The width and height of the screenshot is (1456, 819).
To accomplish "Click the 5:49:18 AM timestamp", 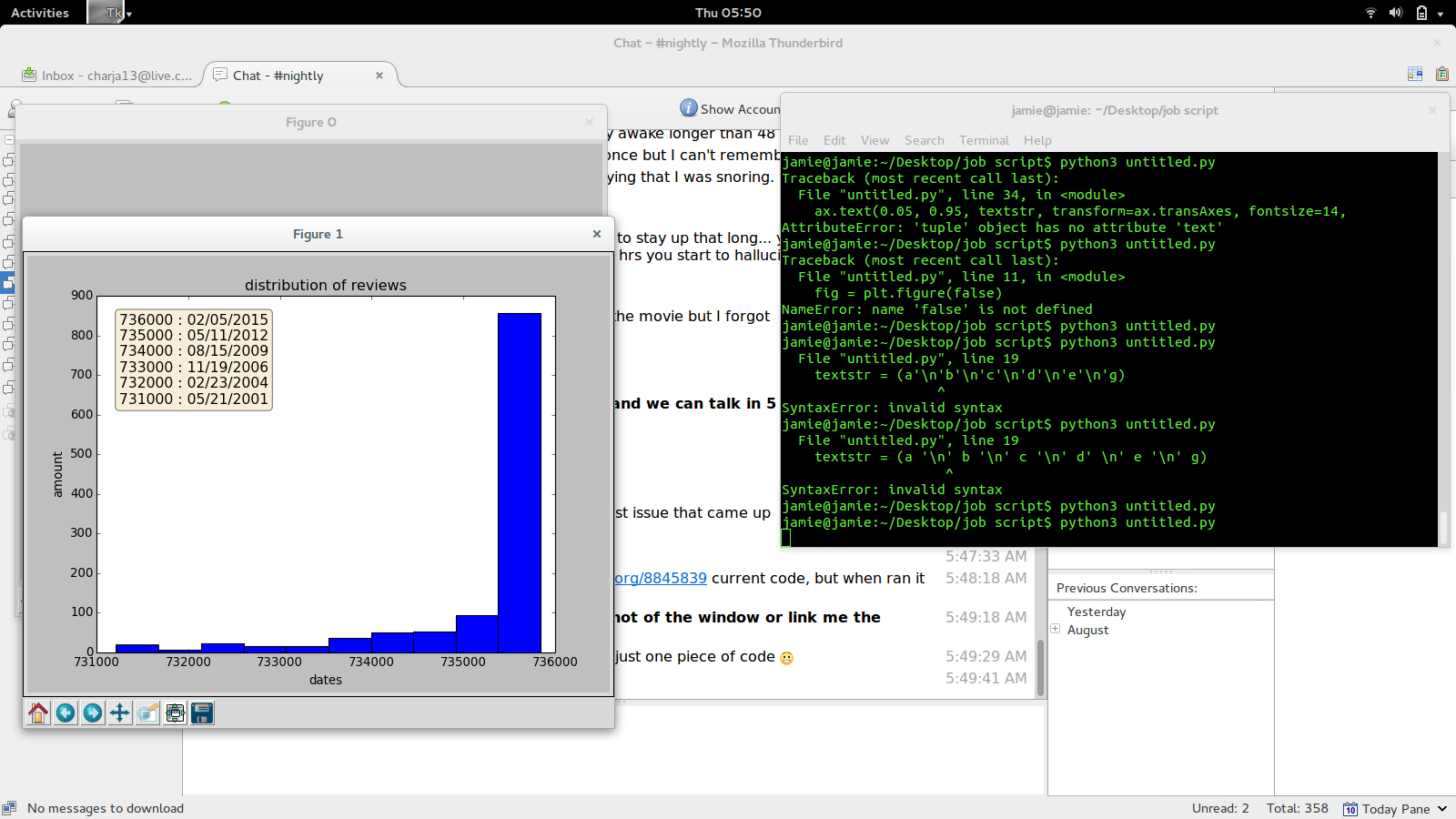I will (x=986, y=617).
